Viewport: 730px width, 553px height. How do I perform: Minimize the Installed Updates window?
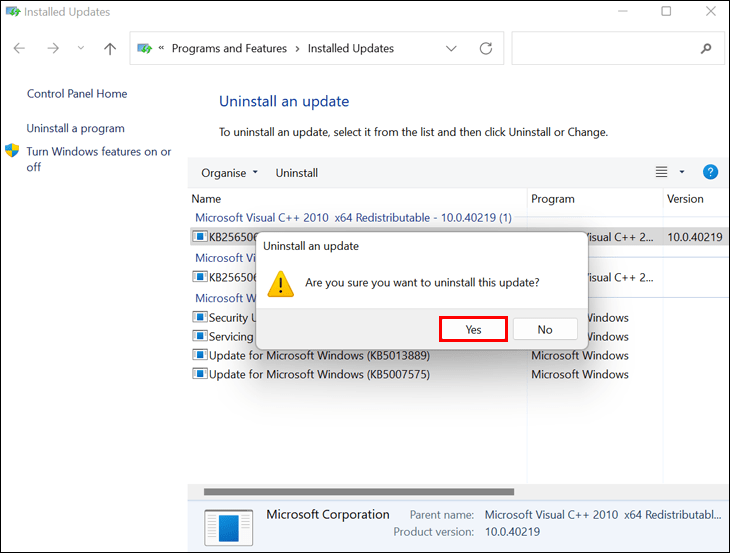pyautogui.click(x=622, y=11)
